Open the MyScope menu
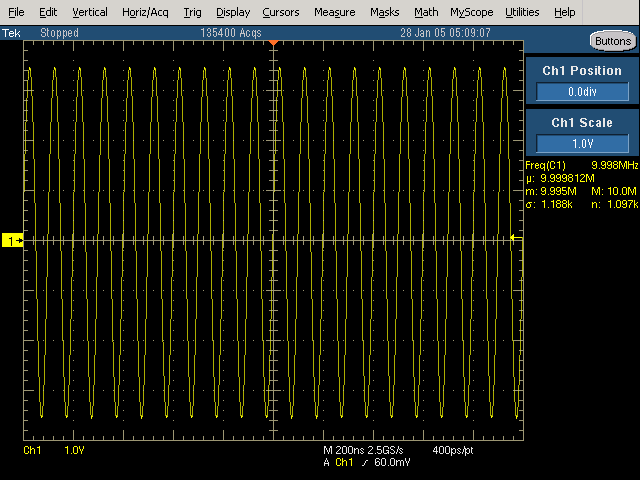 coord(471,12)
